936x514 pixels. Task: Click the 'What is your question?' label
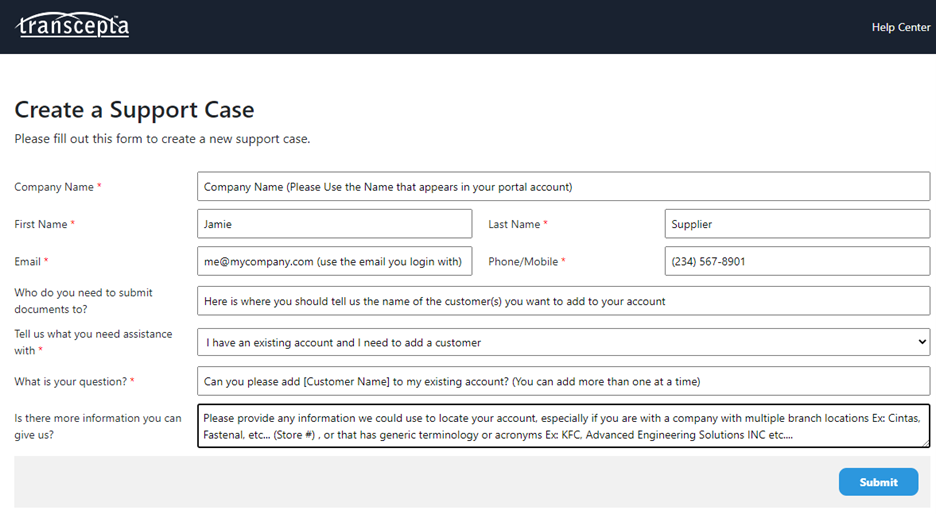[x=71, y=381]
